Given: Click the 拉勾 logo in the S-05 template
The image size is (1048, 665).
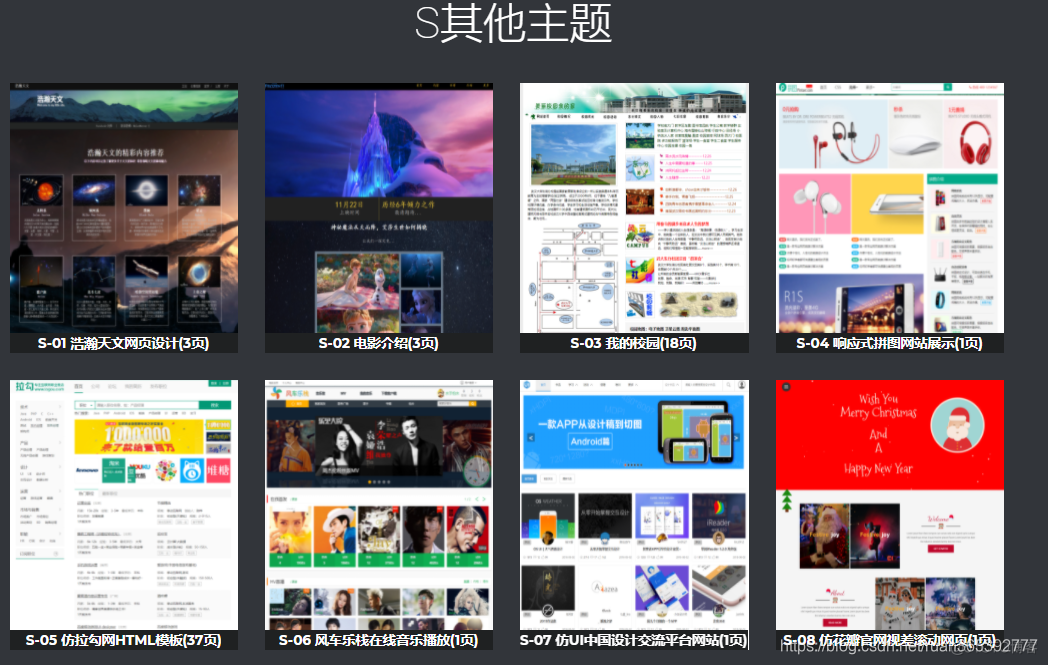Looking at the screenshot, I should (x=23, y=386).
